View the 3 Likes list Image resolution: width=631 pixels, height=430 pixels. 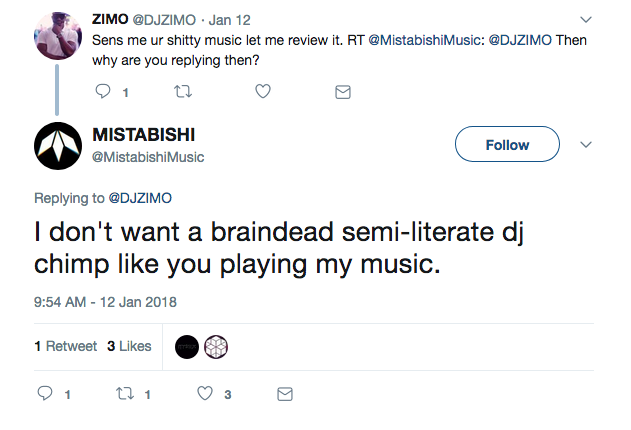(x=129, y=346)
